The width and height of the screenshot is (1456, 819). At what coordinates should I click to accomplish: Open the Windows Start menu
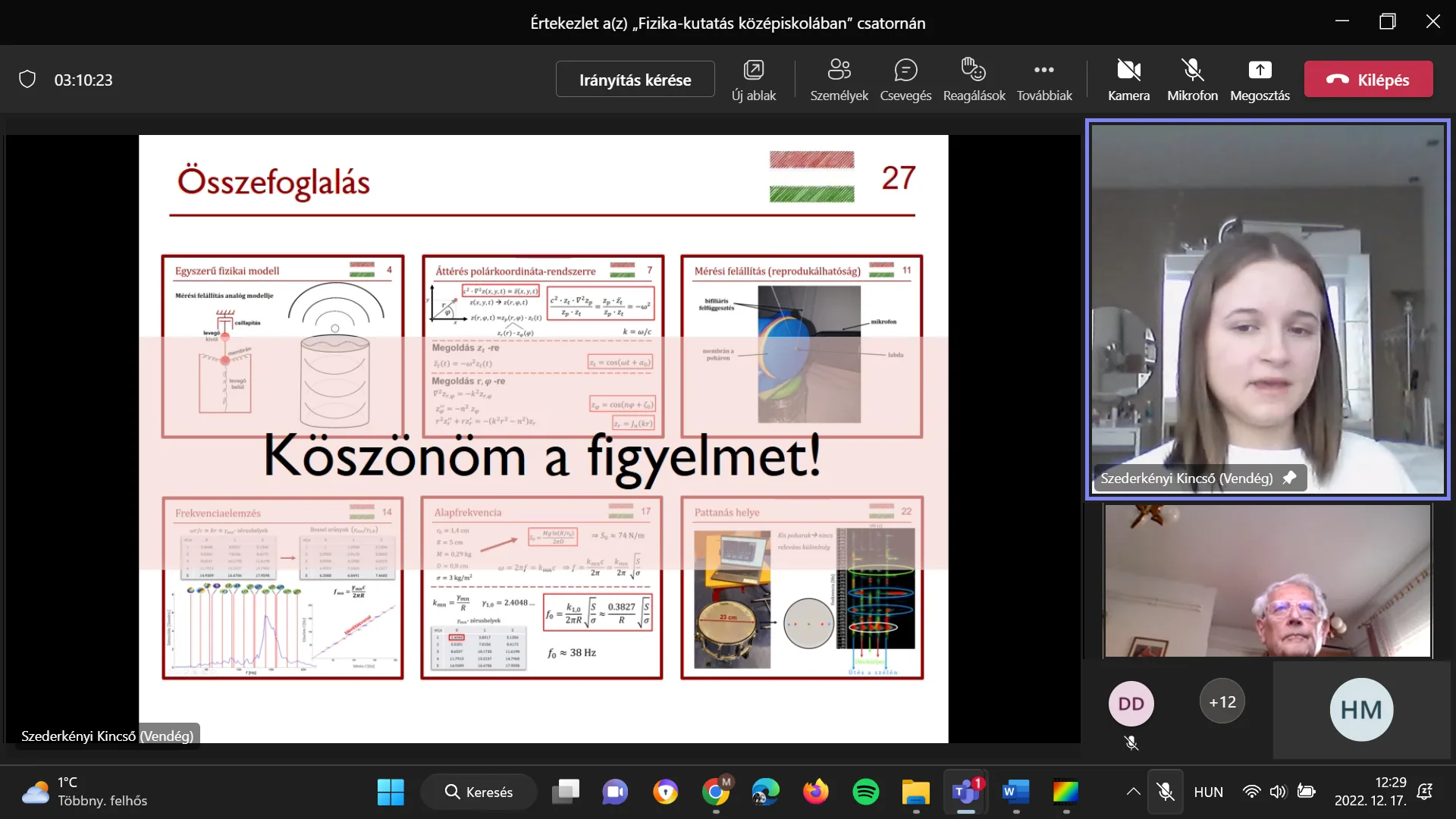click(391, 792)
